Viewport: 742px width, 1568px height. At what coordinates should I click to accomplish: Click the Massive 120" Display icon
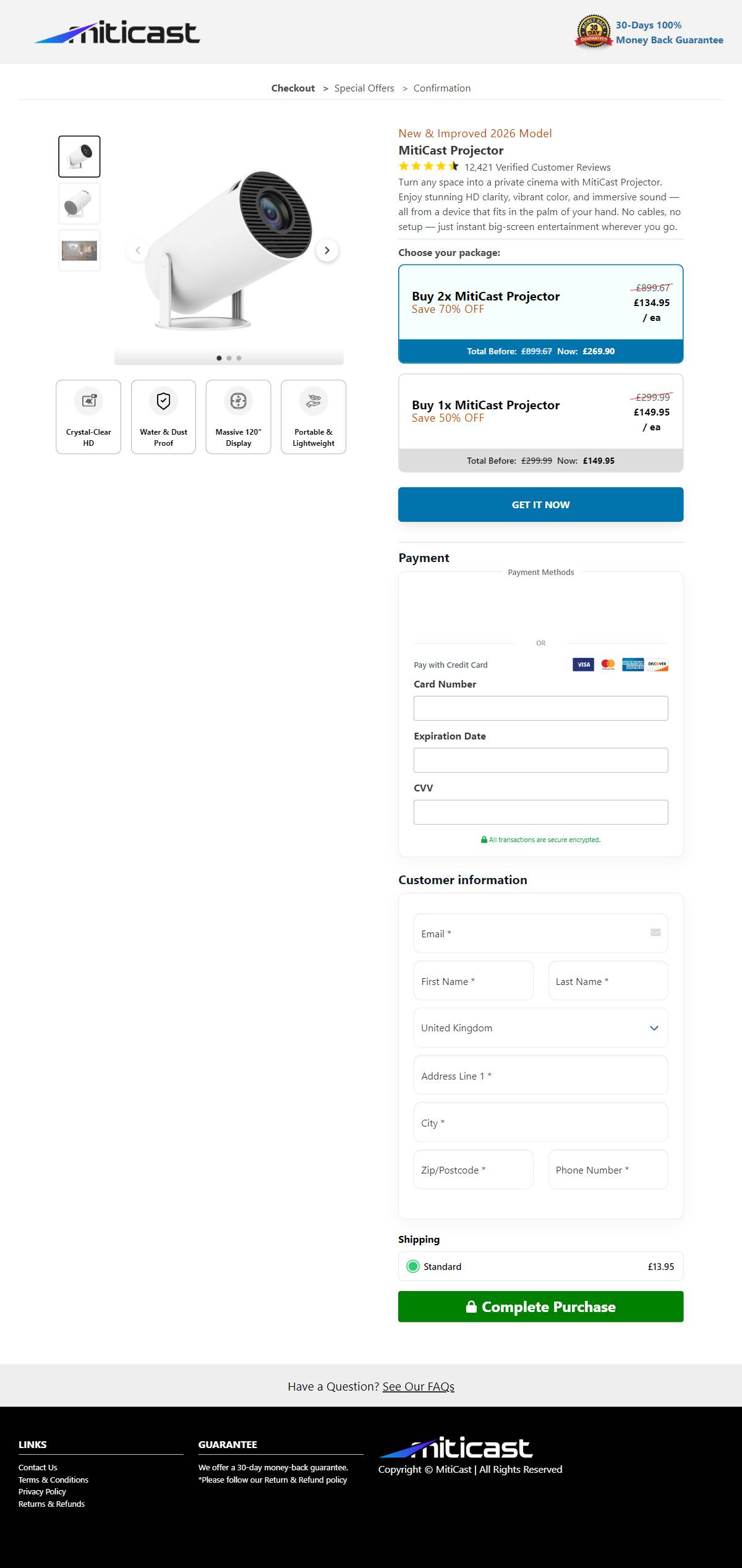238,401
